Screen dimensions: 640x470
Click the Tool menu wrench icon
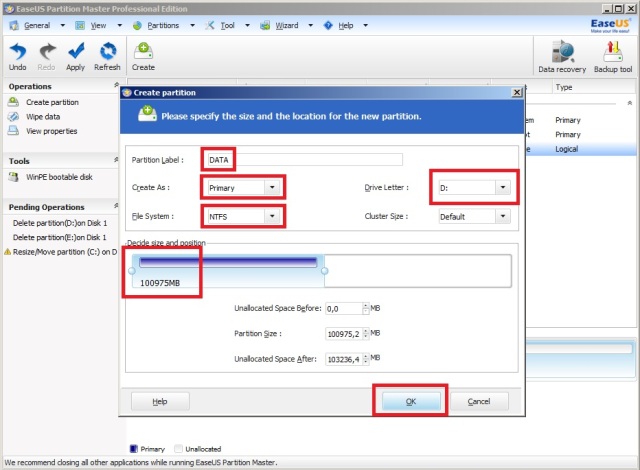coord(210,25)
